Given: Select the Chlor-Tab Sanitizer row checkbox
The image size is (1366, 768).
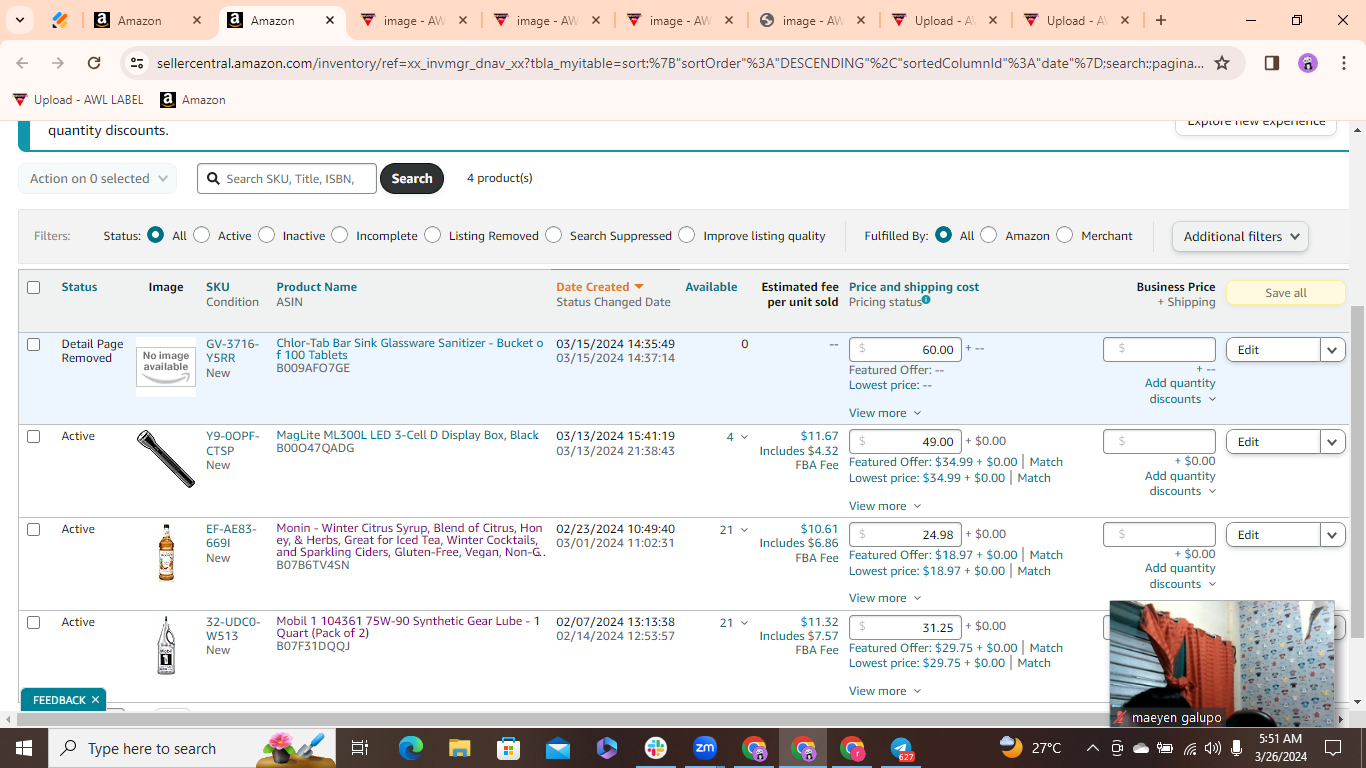Looking at the screenshot, I should (x=33, y=344).
